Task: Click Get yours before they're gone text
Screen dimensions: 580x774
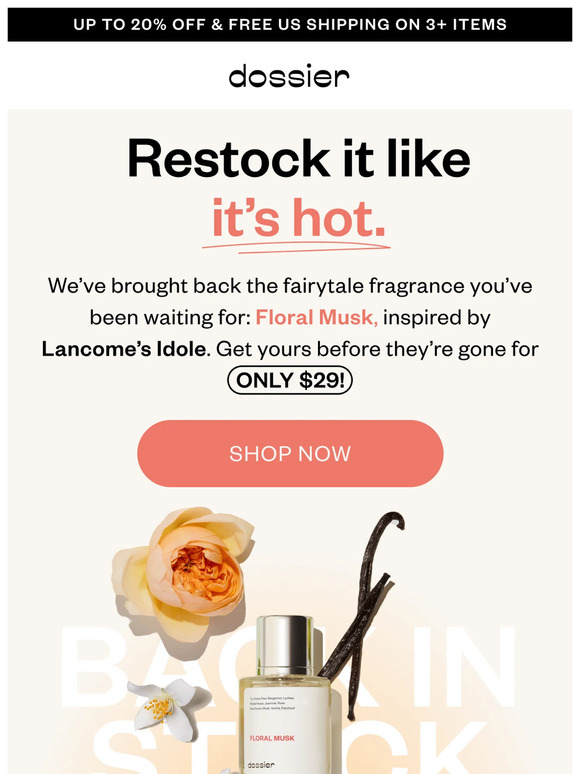Action: [x=377, y=349]
